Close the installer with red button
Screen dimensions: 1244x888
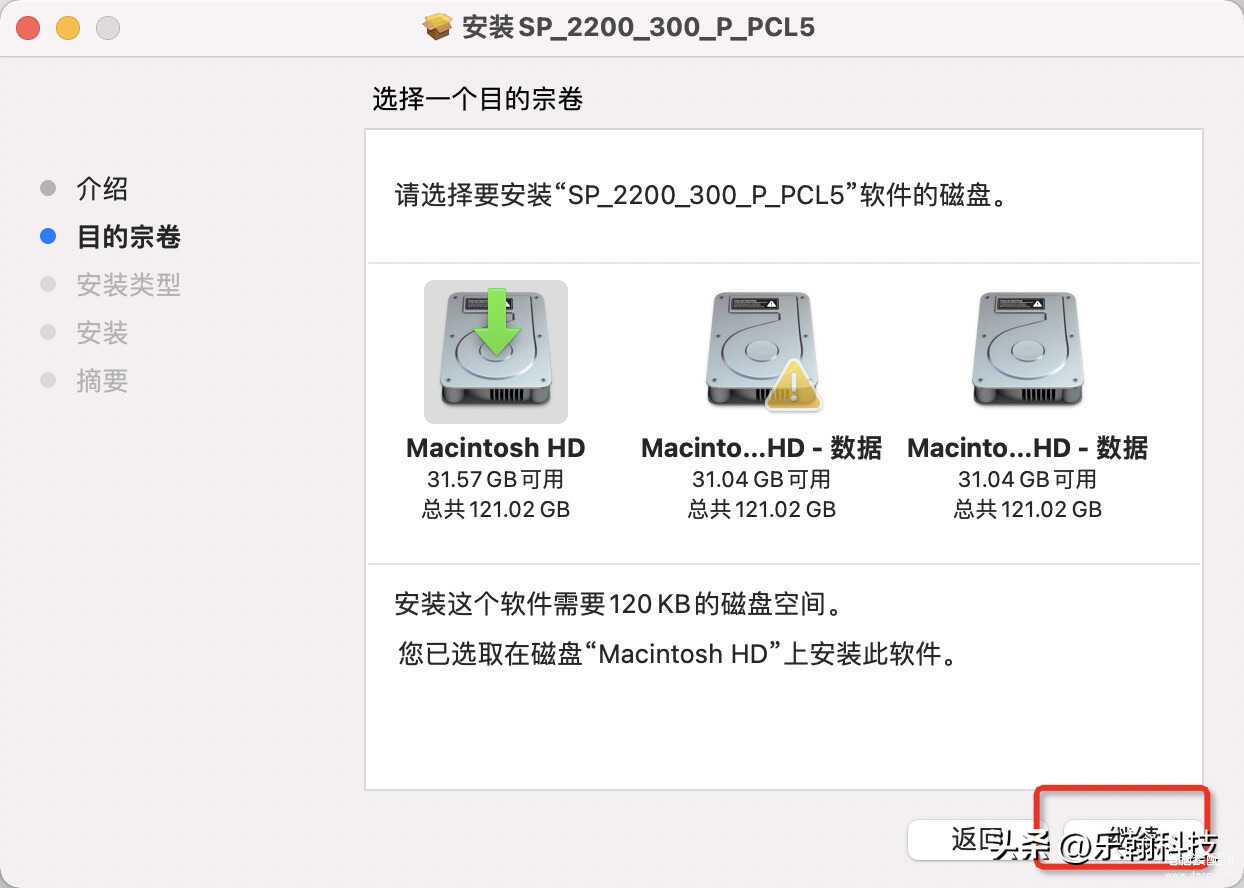[28, 28]
